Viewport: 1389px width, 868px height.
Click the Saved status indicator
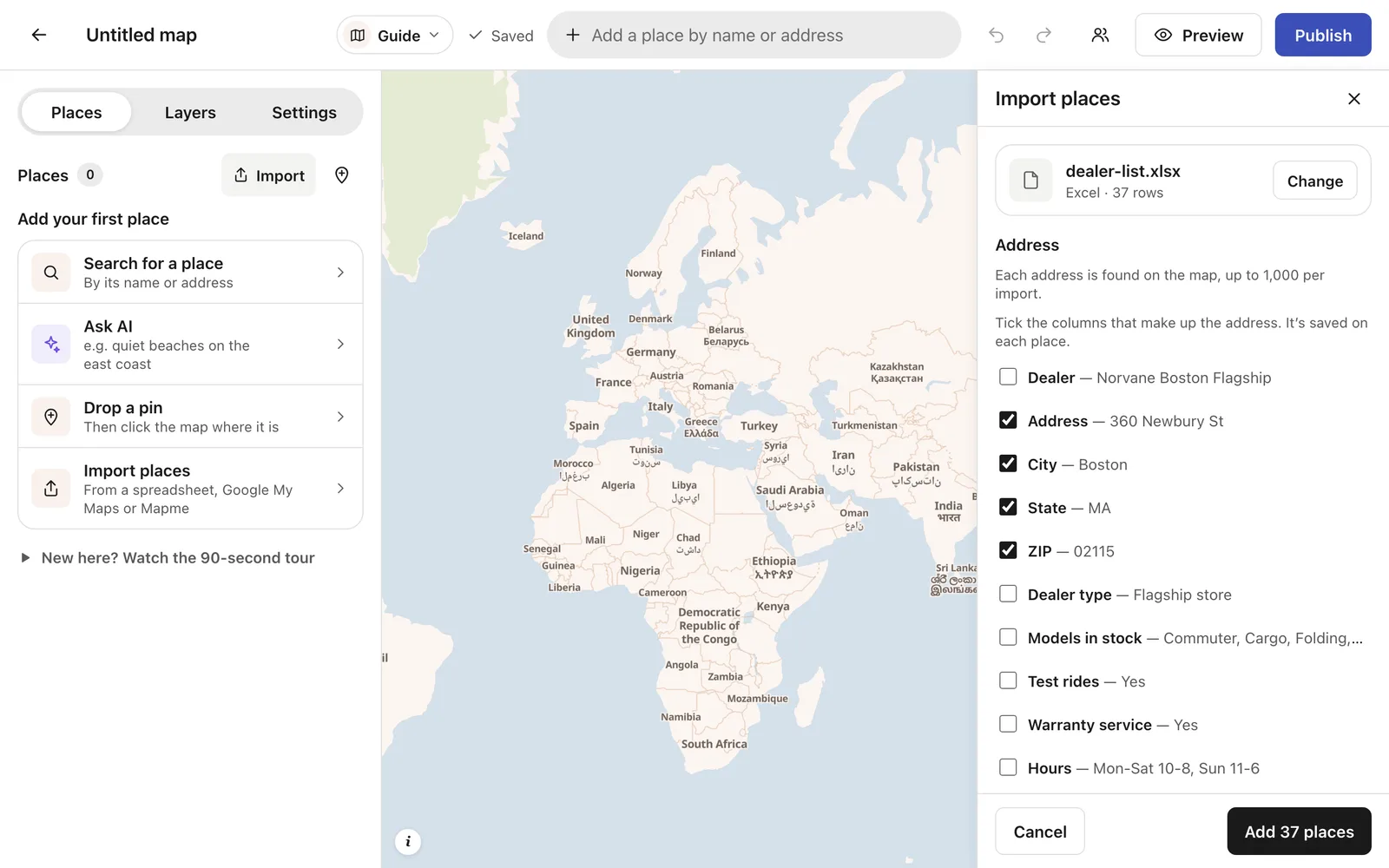(x=501, y=36)
